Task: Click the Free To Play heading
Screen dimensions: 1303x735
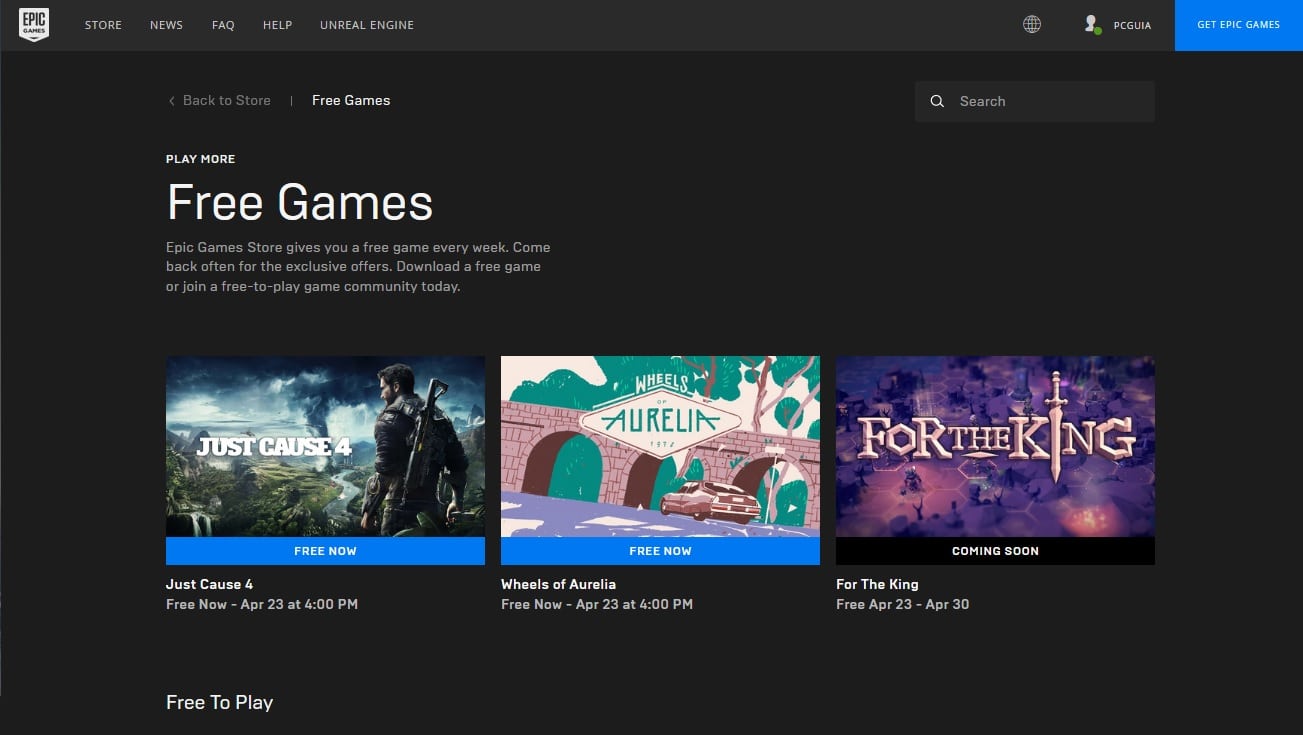Action: (x=219, y=702)
